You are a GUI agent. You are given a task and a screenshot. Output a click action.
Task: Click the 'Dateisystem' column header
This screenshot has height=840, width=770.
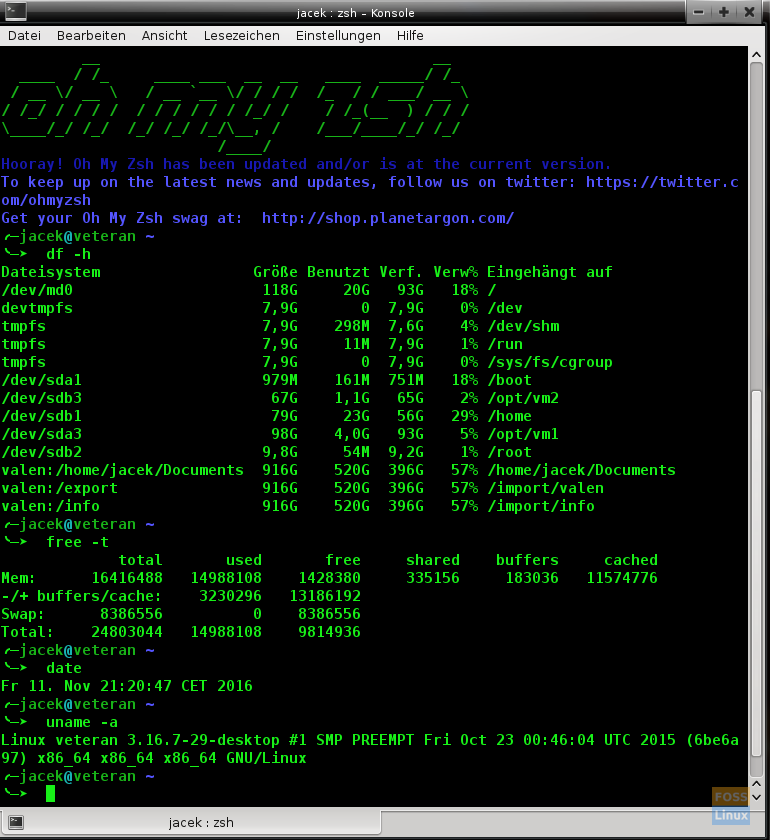(50, 272)
